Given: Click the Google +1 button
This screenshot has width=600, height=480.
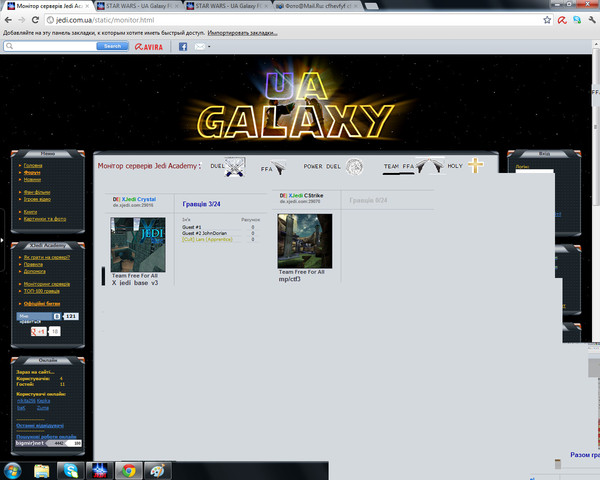Looking at the screenshot, I should (39, 331).
